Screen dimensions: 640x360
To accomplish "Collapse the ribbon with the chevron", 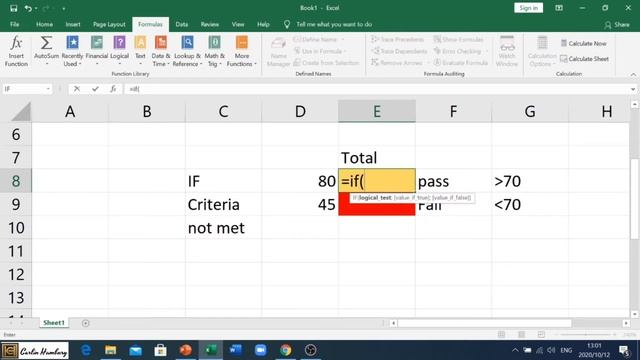I will [x=633, y=74].
